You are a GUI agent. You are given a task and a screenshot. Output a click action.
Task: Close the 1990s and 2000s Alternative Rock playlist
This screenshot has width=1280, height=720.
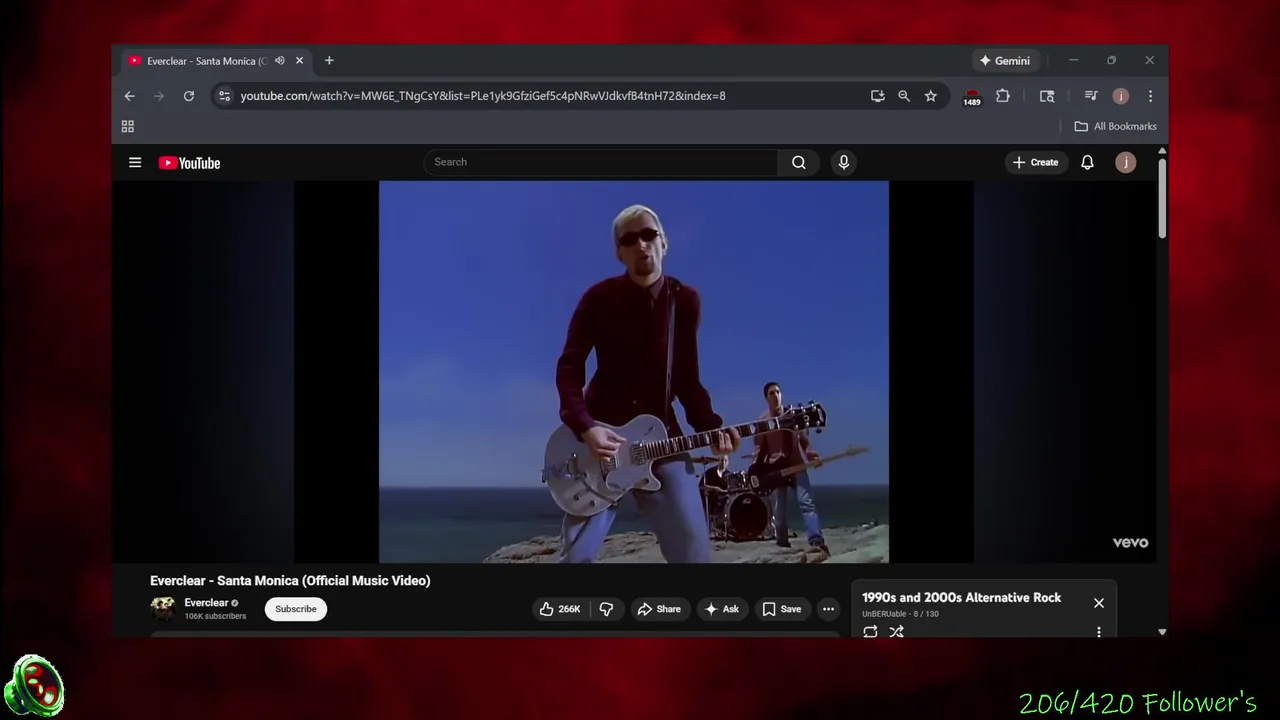[1099, 603]
